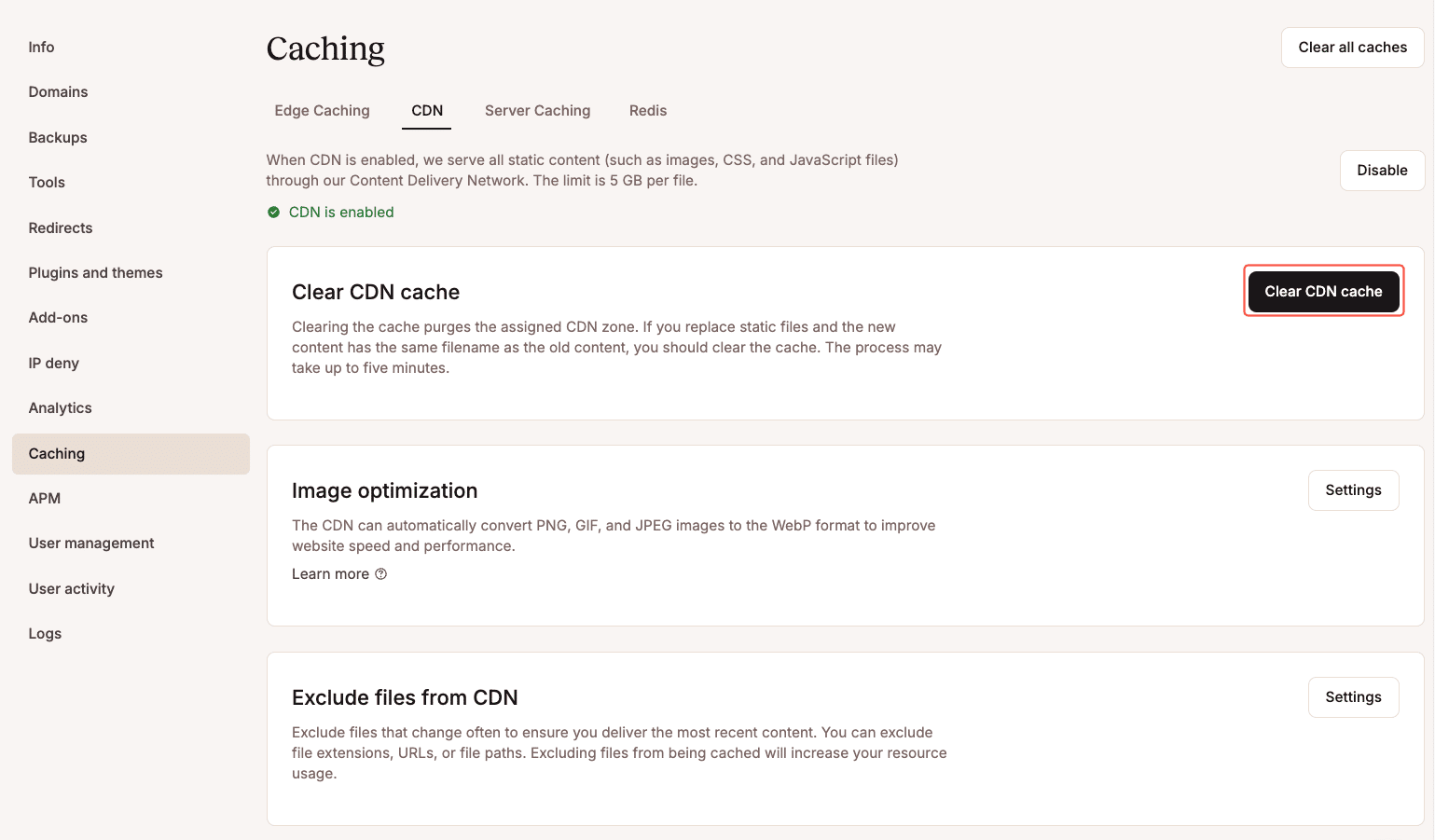Switch to the Edge Caching tab
The image size is (1435, 840).
322,110
